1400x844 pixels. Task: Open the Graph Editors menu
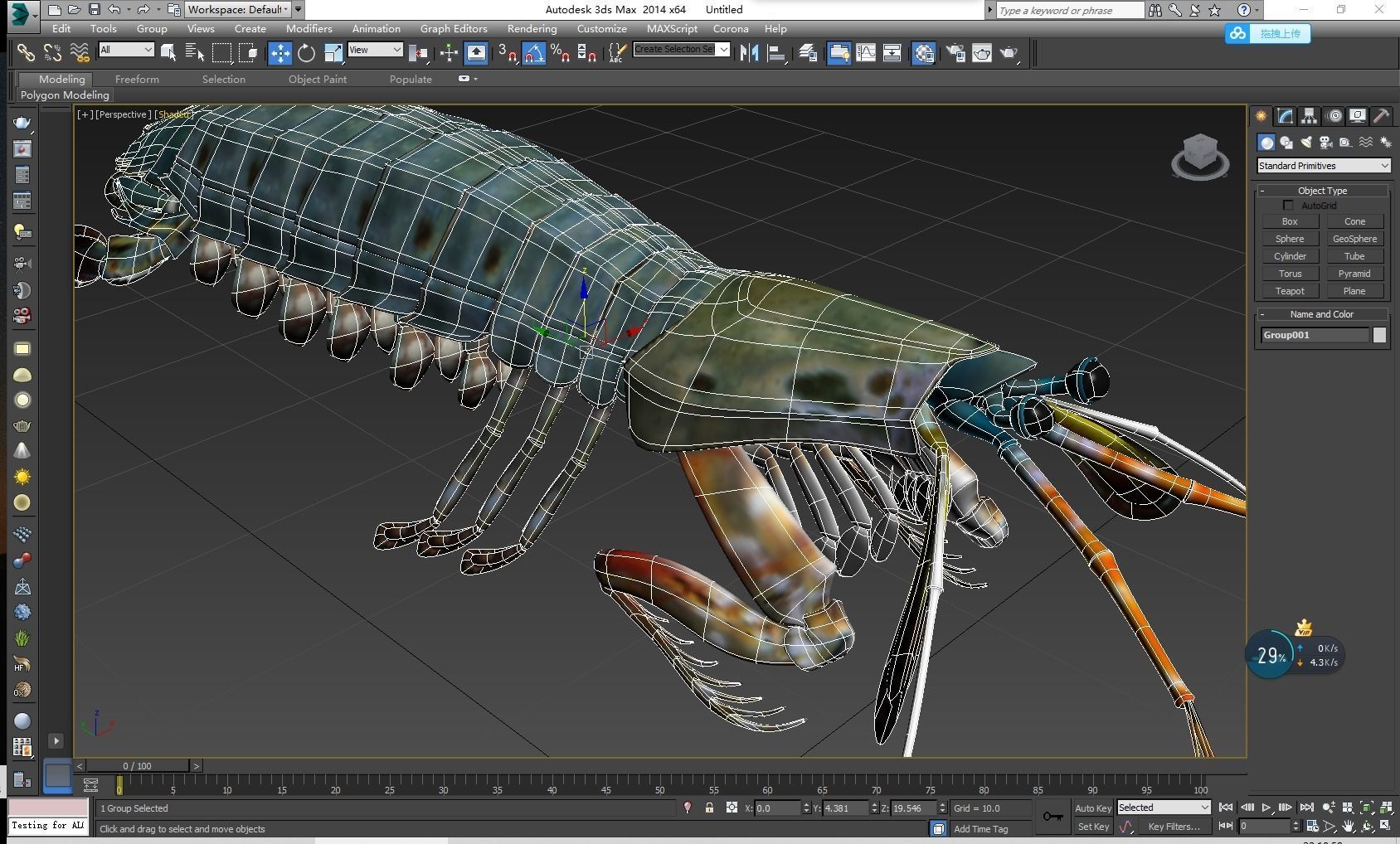(453, 28)
